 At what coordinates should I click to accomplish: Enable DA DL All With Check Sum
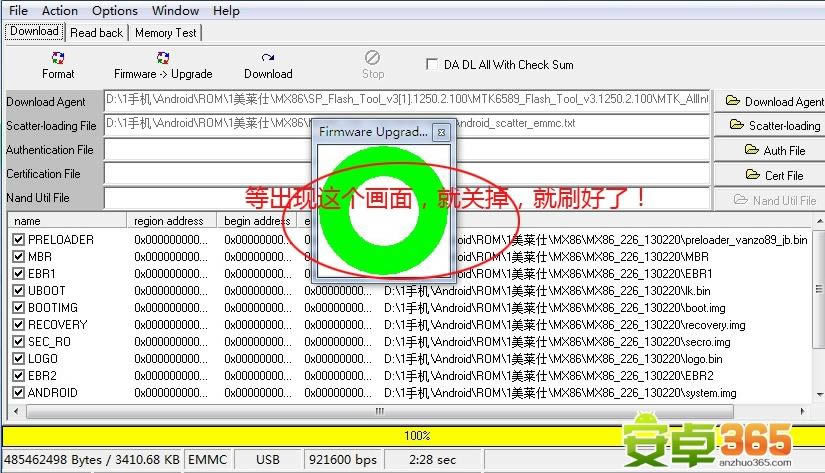[x=432, y=64]
